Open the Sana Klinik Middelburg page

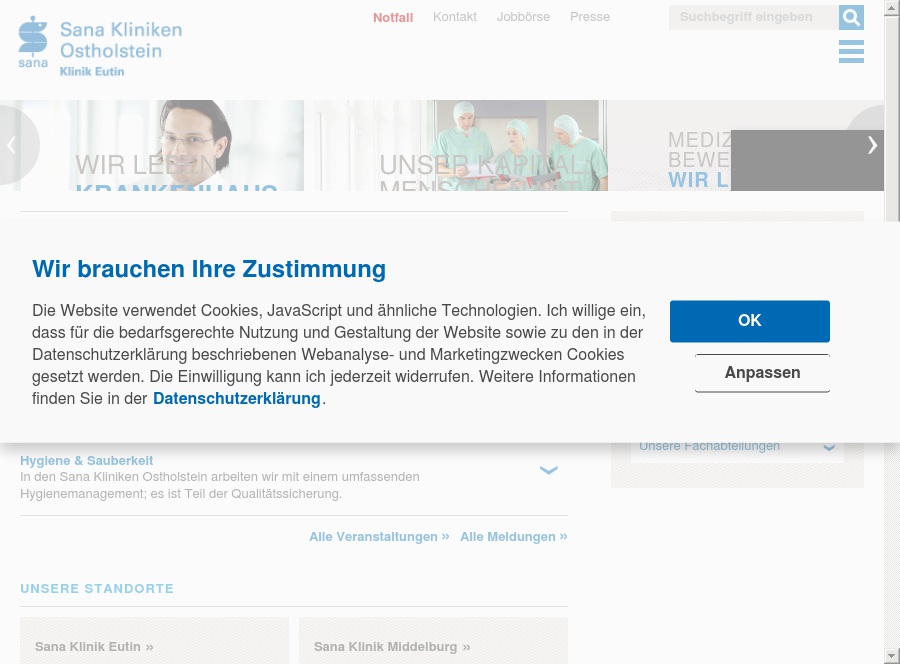[x=391, y=646]
